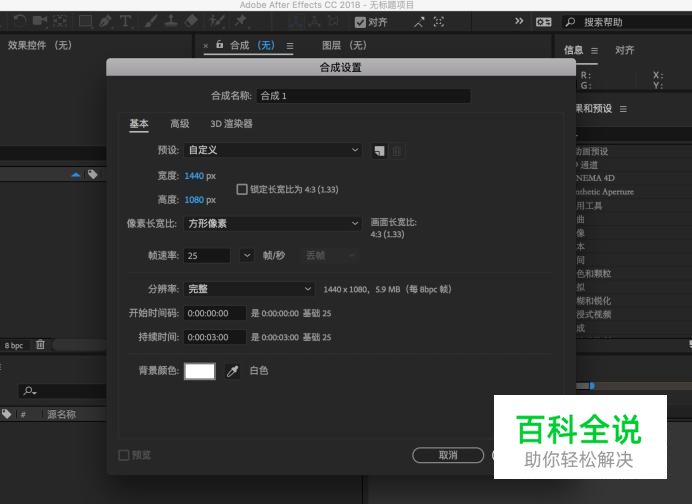Click the 通道 effects category
Screen dimensions: 692x504
[x=589, y=165]
